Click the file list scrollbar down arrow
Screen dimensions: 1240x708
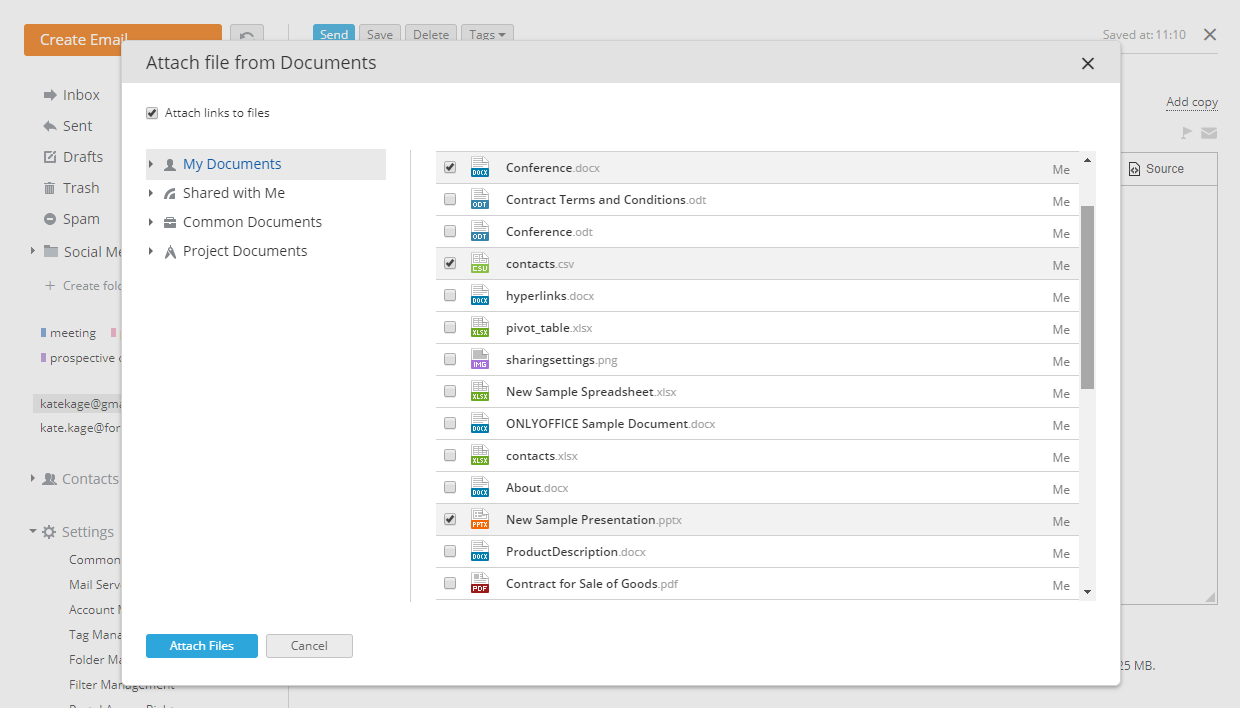[1087, 592]
